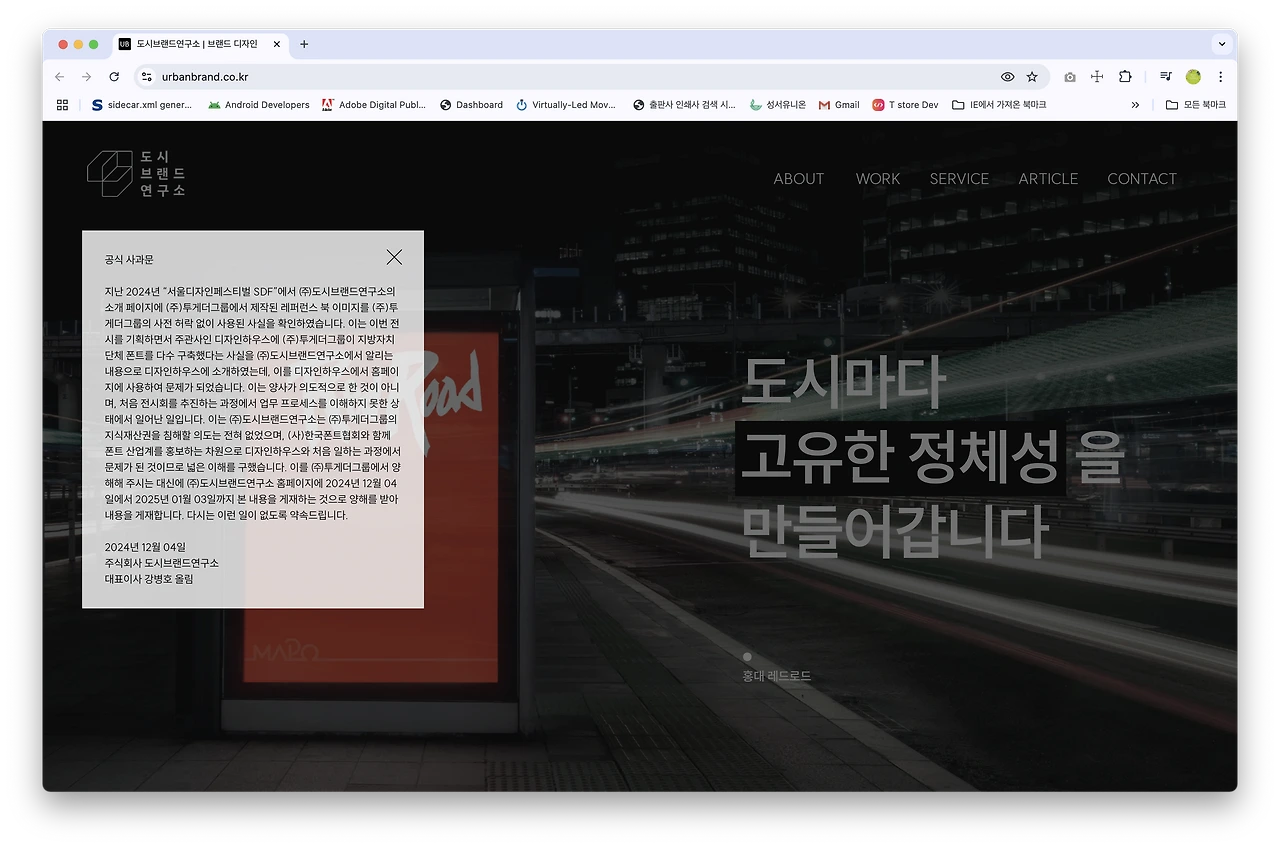
Task: Click the 공식 사과문 heading
Action: [x=129, y=260]
